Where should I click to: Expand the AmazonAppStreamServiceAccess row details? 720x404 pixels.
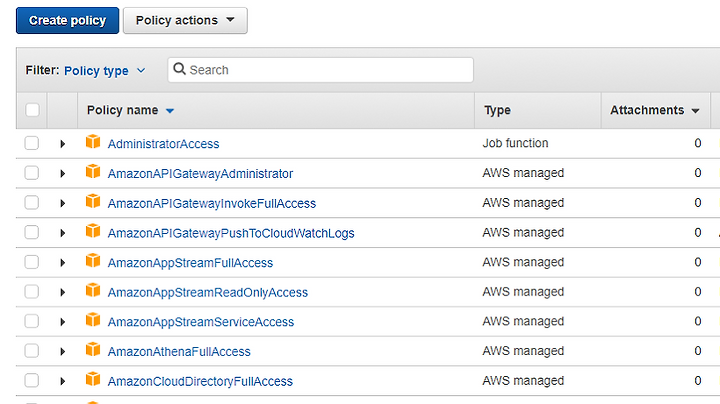point(63,322)
